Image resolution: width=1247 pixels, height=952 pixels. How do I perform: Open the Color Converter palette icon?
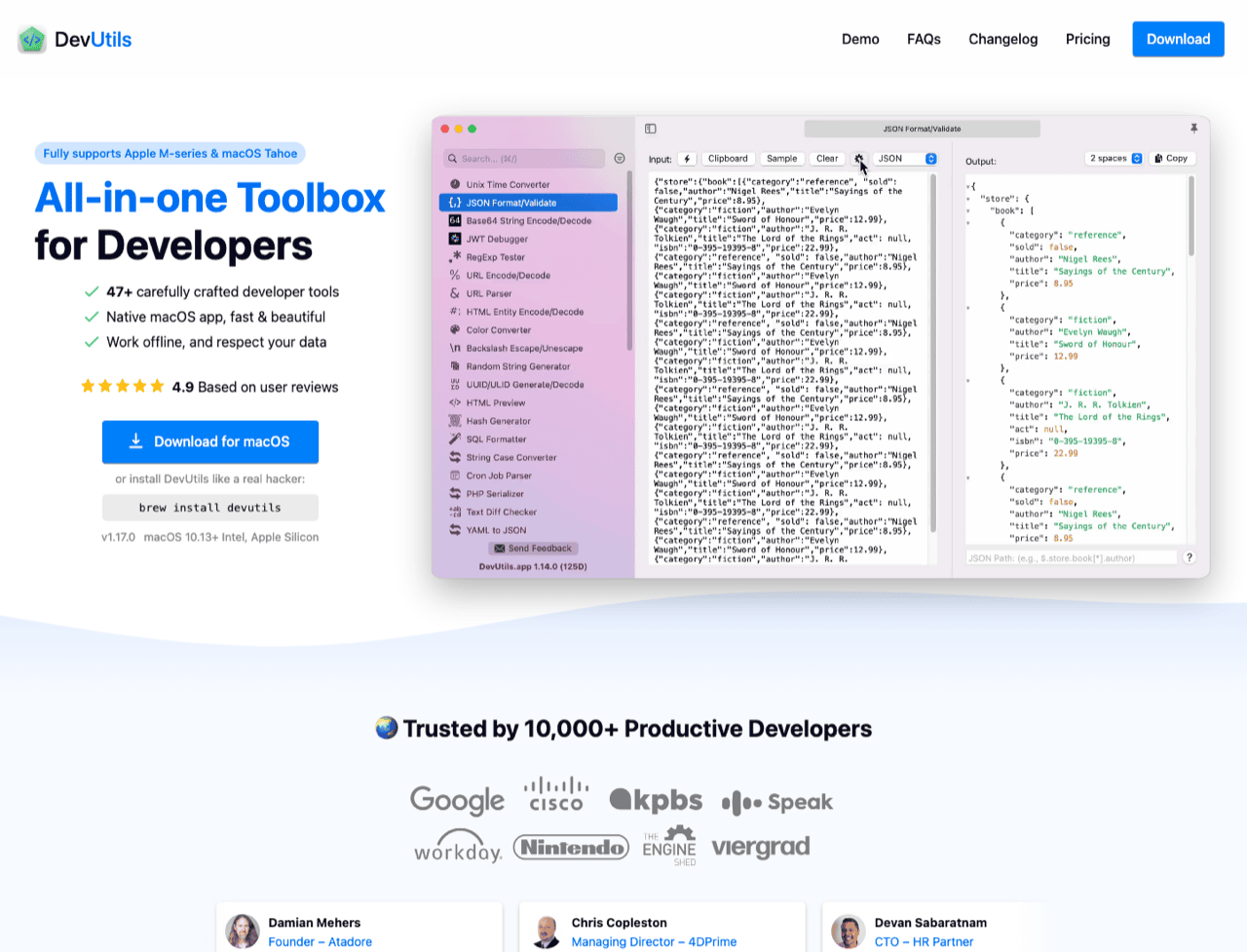(x=455, y=329)
